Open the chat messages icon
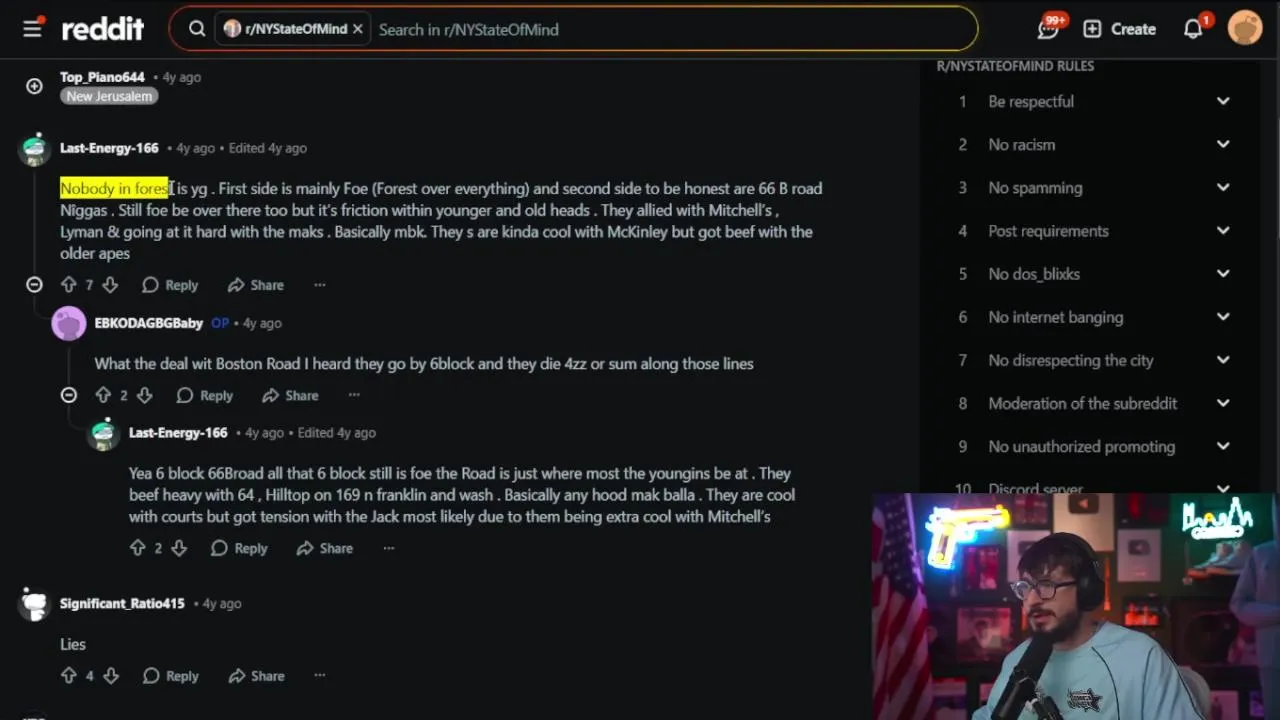The height and width of the screenshot is (720, 1280). point(1048,29)
